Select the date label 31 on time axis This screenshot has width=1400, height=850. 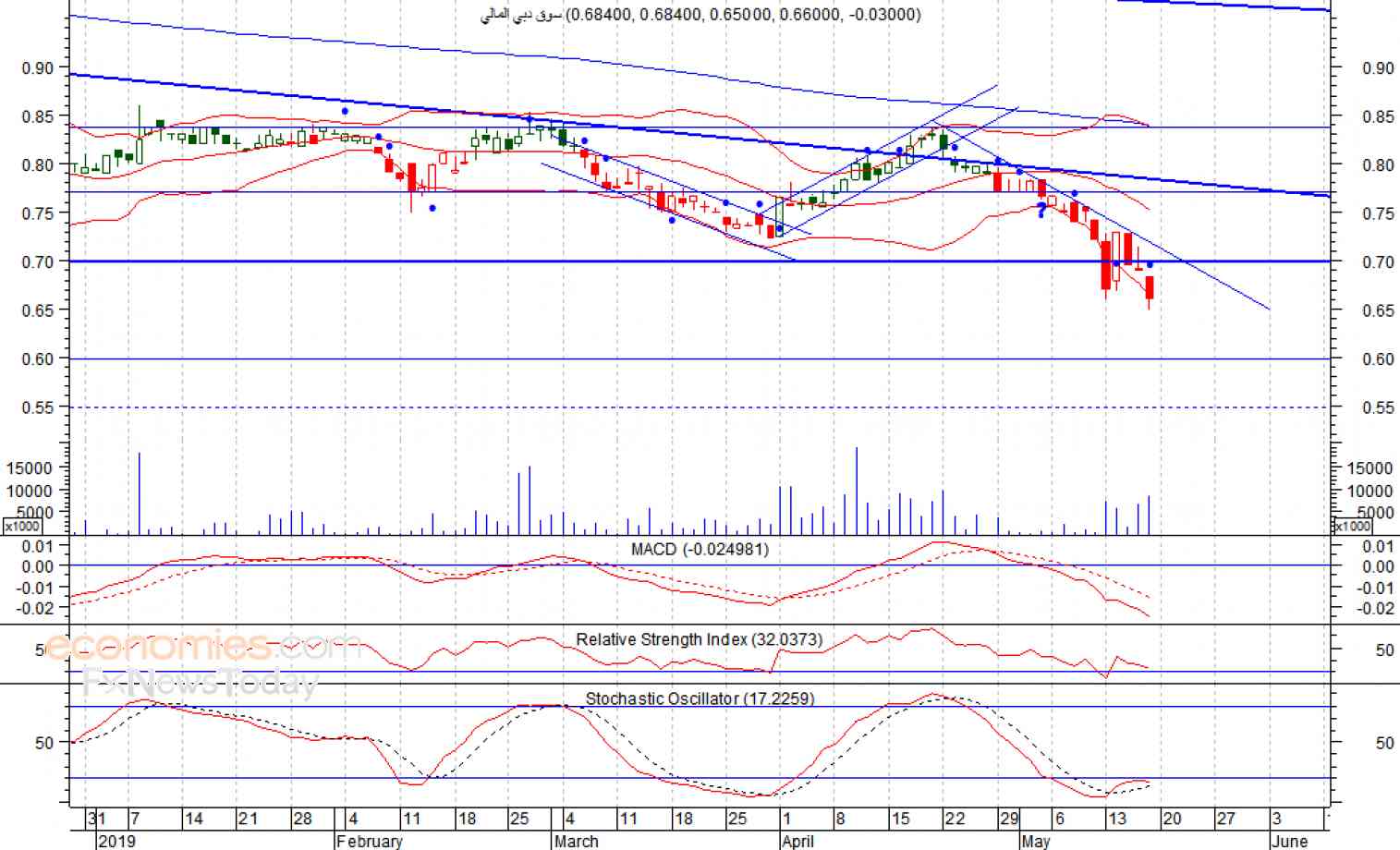click(96, 819)
